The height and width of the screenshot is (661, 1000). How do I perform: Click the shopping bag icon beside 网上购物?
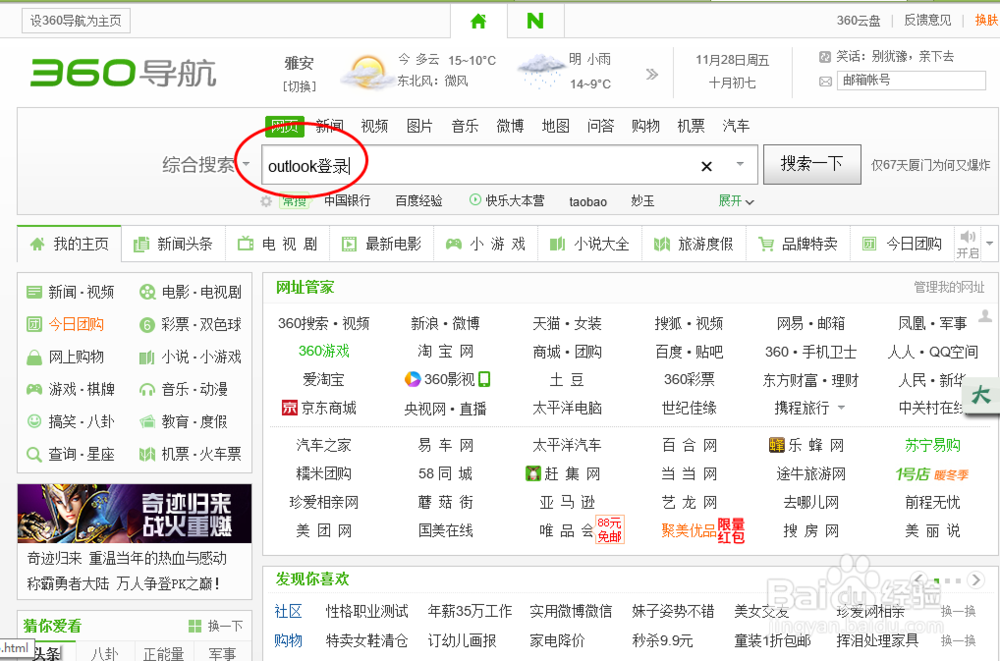[x=34, y=357]
